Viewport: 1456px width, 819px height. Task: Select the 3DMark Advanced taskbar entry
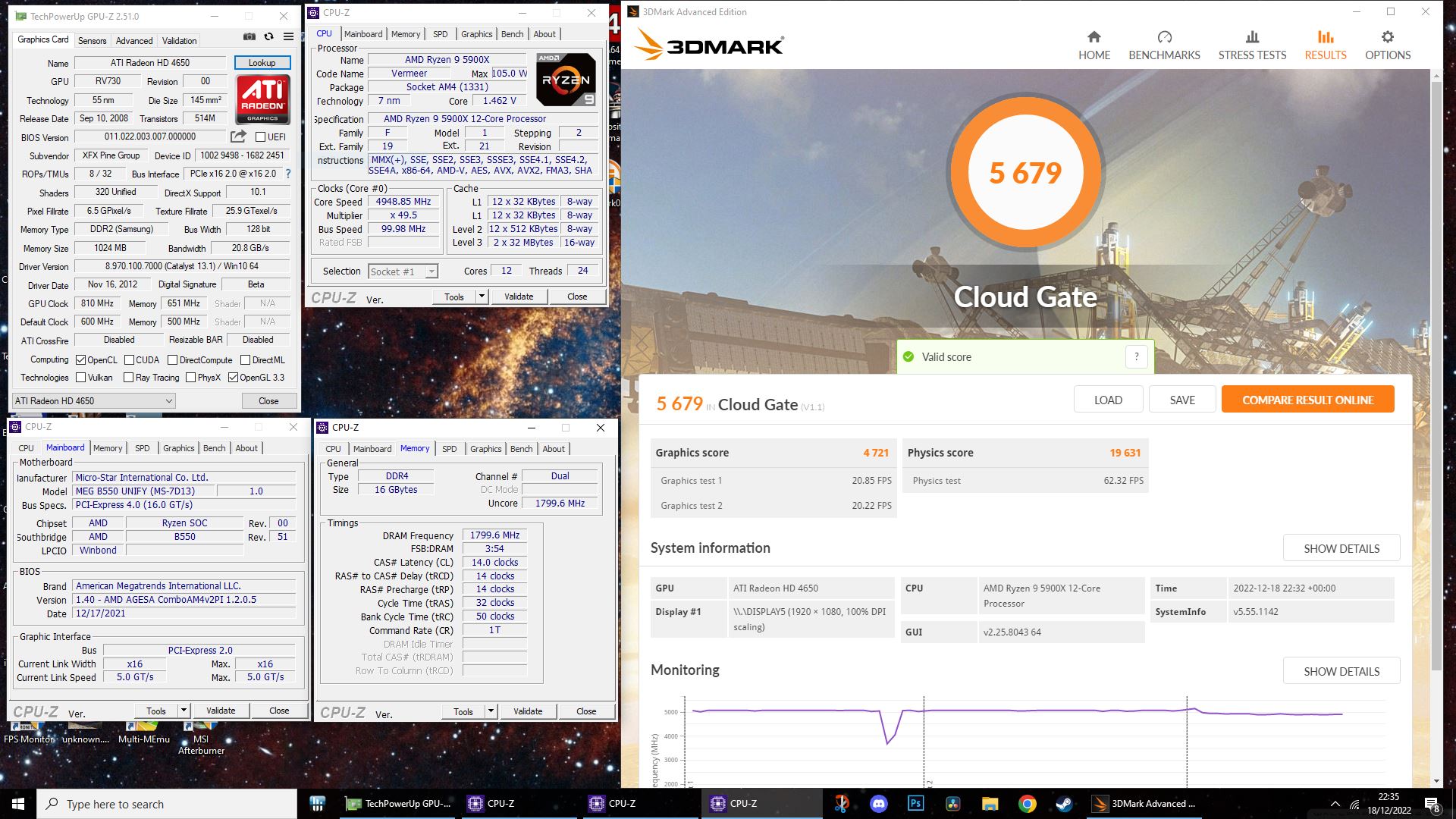click(x=1145, y=804)
